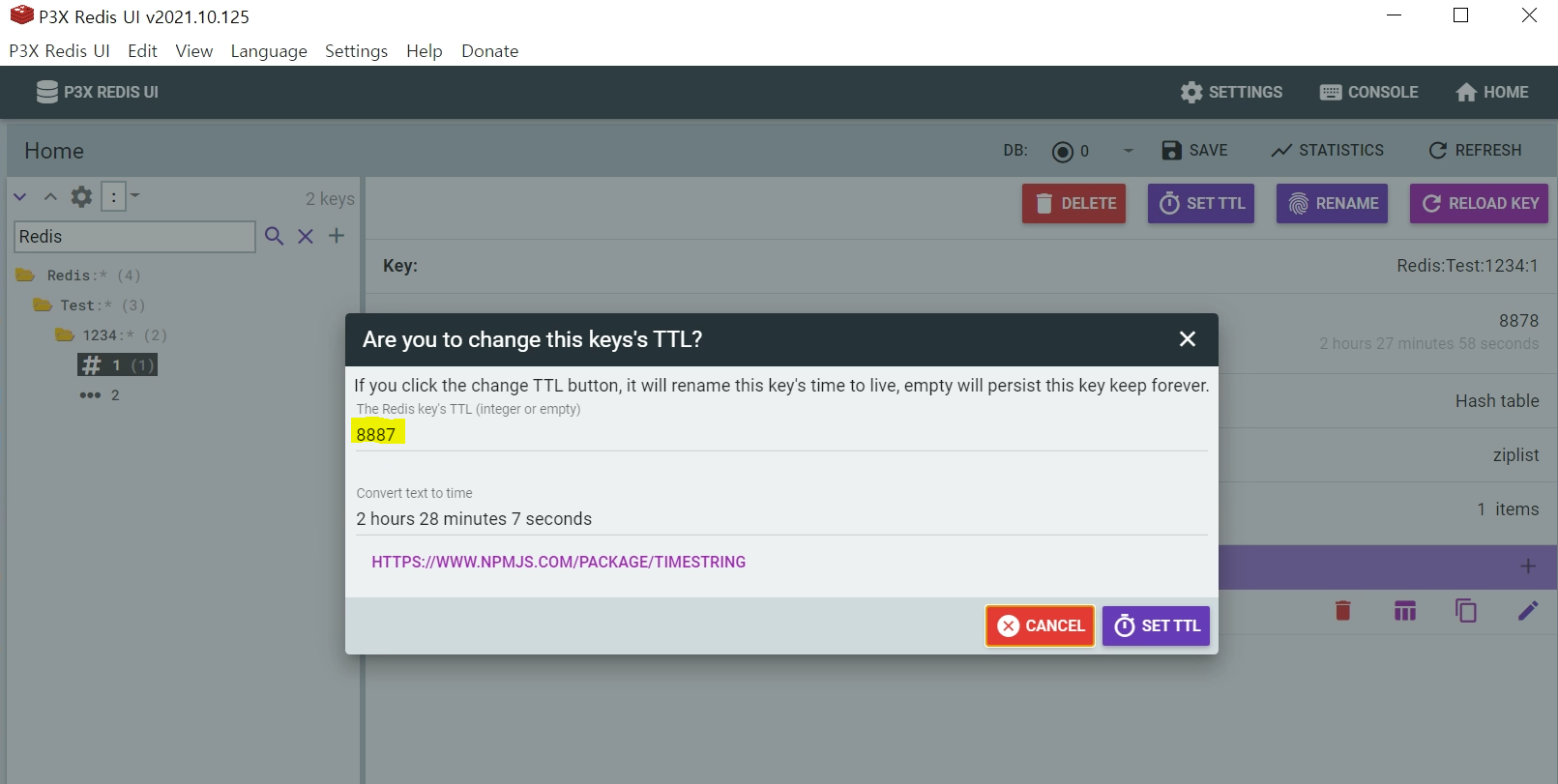Screen dimensions: 1558x784
Task: Click the TTL value field showing 8887
Action: coord(781,435)
